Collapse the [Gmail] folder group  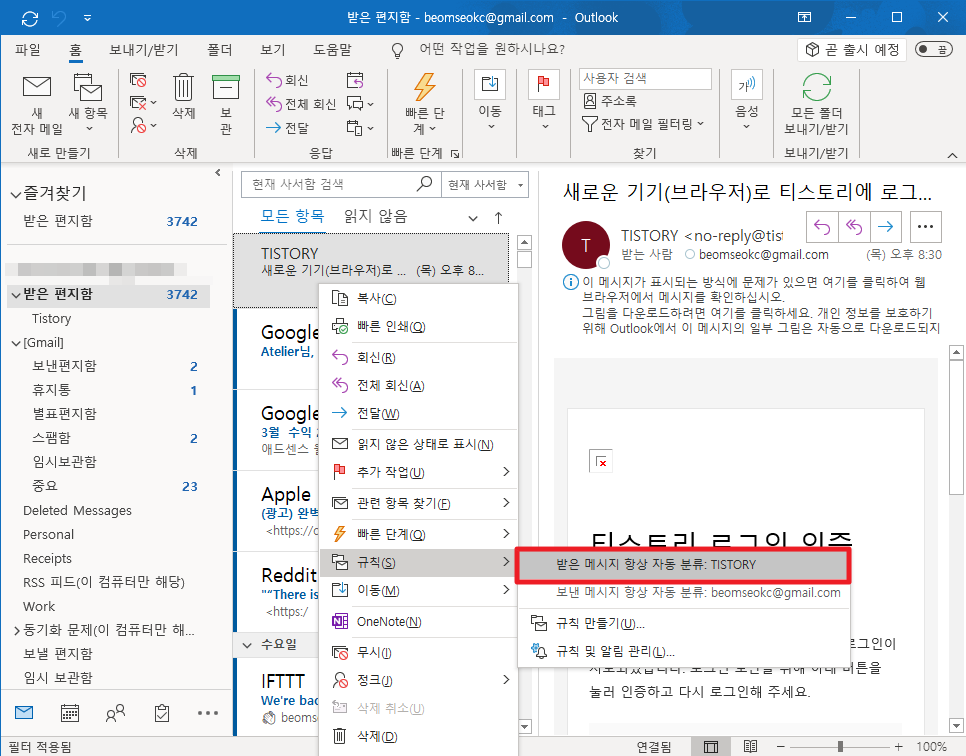tap(16, 343)
